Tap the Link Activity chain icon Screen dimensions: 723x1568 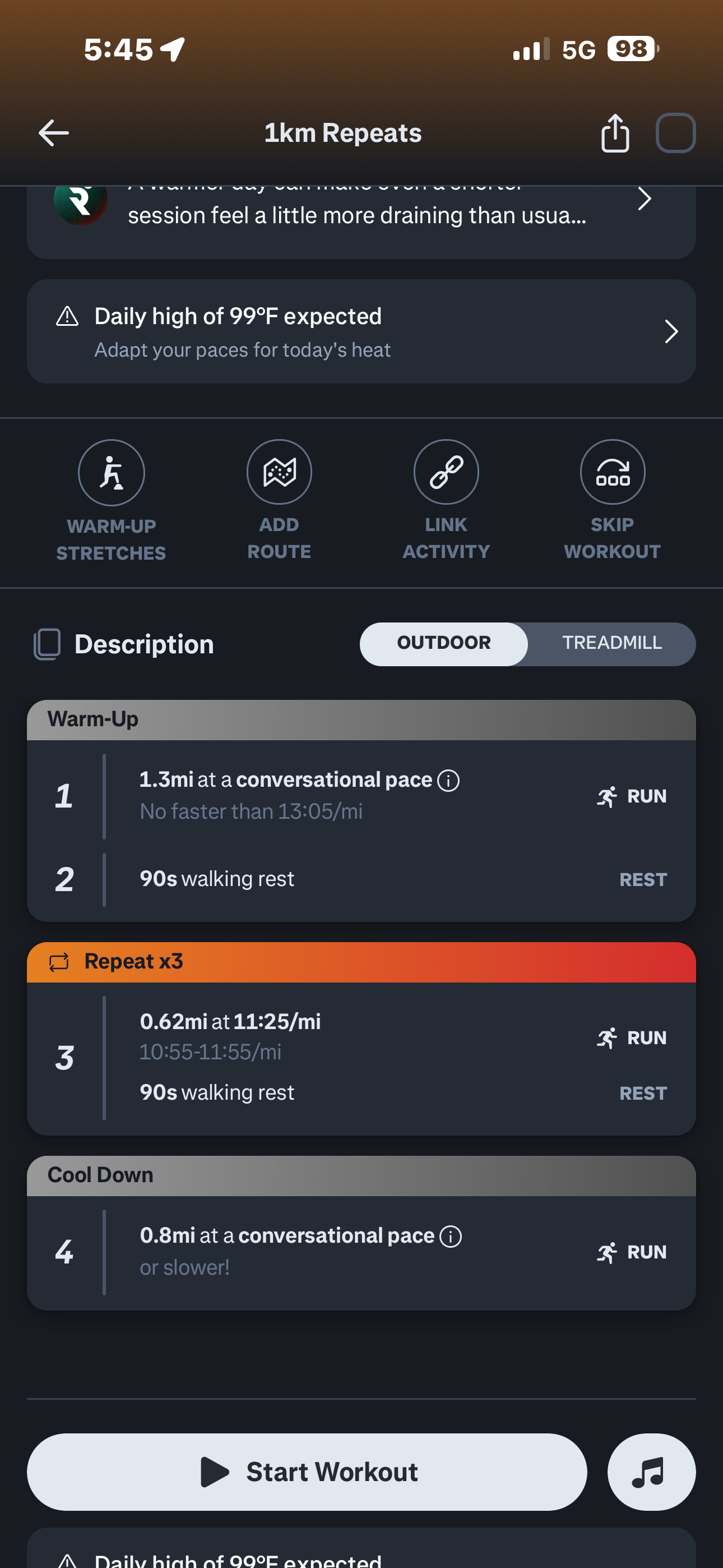pos(446,472)
